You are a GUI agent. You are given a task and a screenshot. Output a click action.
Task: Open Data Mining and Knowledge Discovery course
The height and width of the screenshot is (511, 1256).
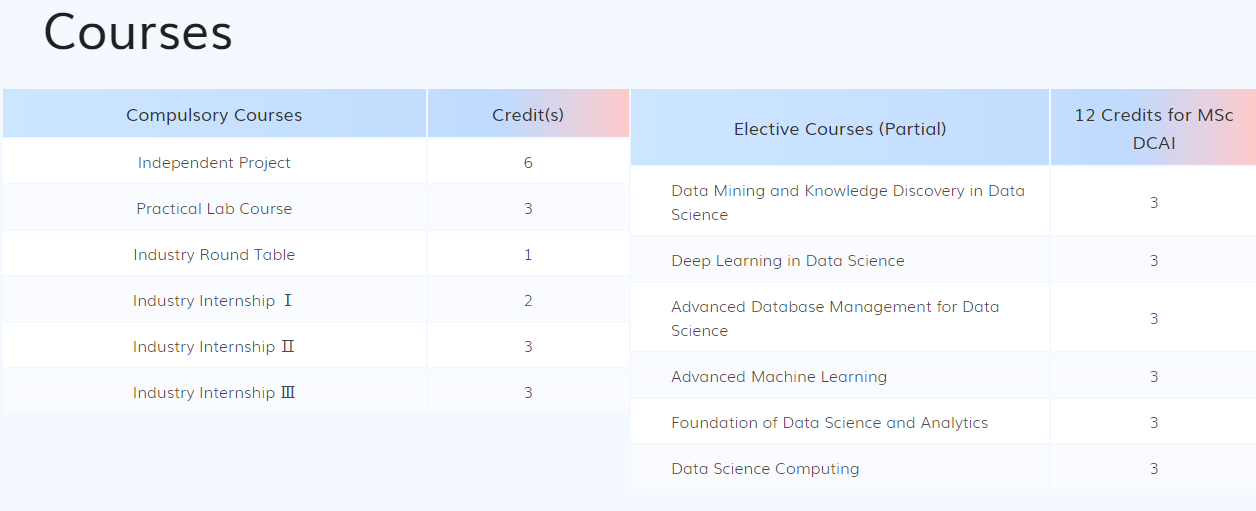(848, 202)
